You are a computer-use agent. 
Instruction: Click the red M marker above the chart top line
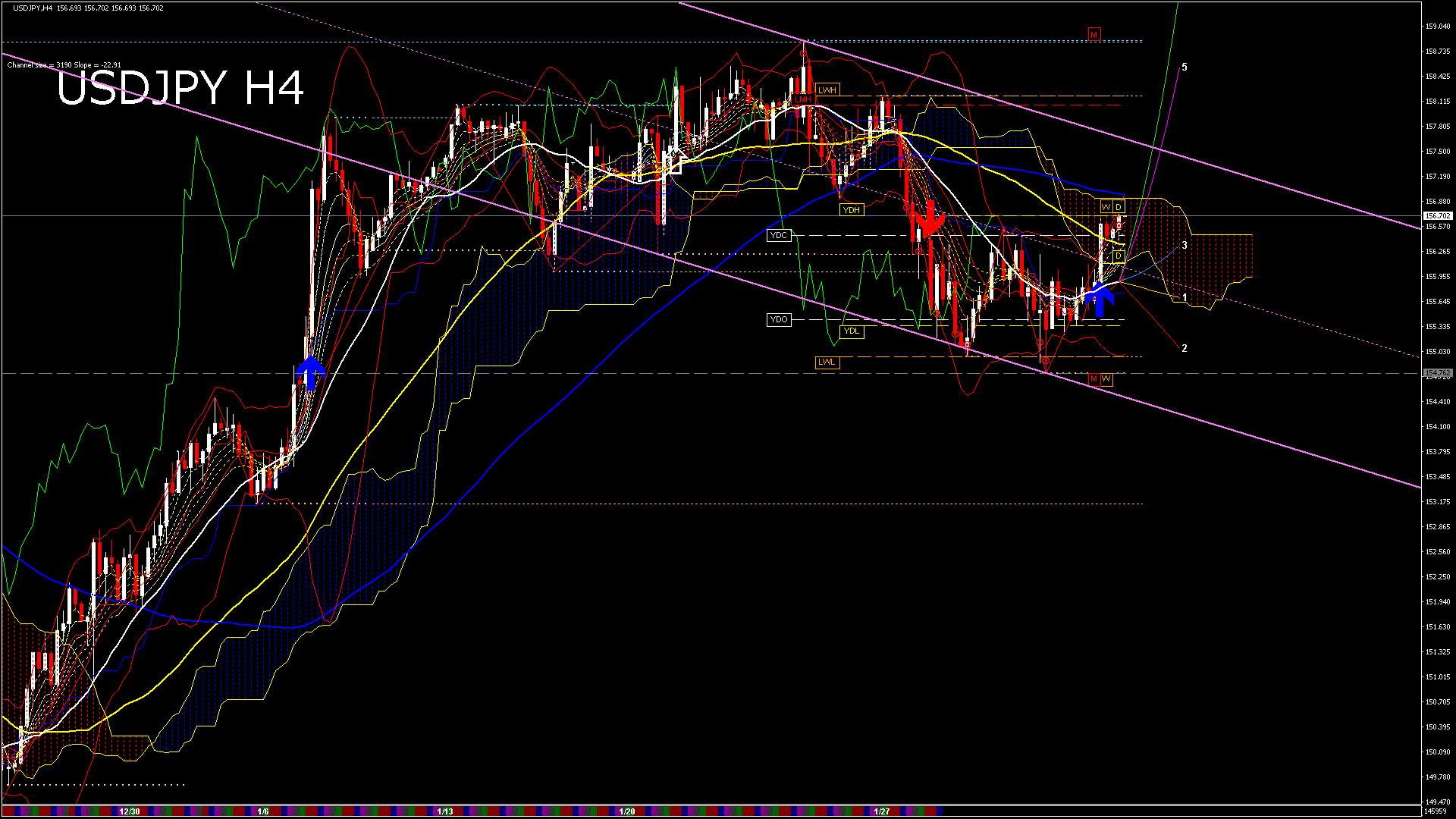[x=1094, y=35]
